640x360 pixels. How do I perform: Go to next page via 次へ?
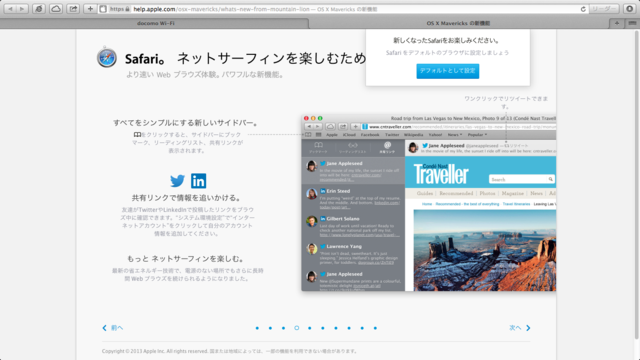[x=515, y=328]
